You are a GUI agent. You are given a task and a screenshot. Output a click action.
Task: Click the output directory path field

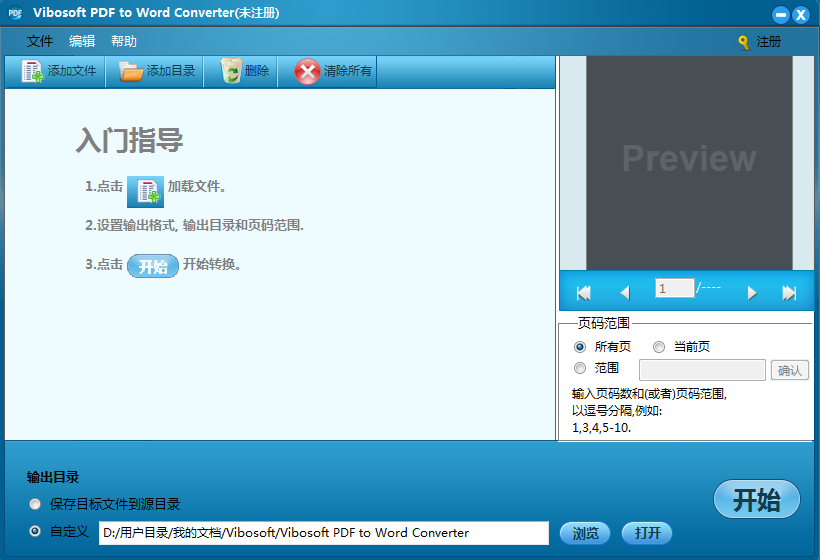[x=324, y=533]
